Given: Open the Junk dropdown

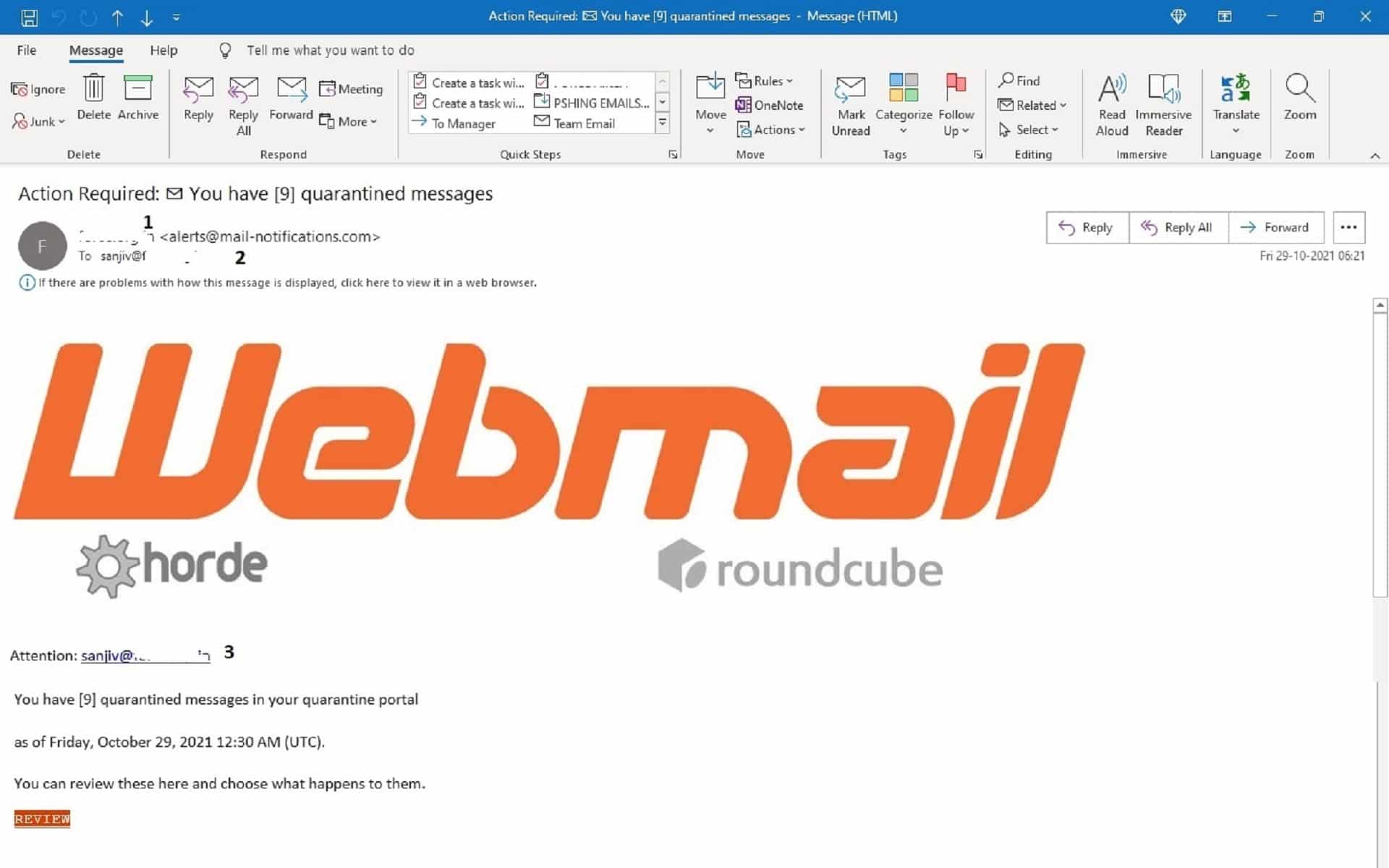Looking at the screenshot, I should coord(38,121).
